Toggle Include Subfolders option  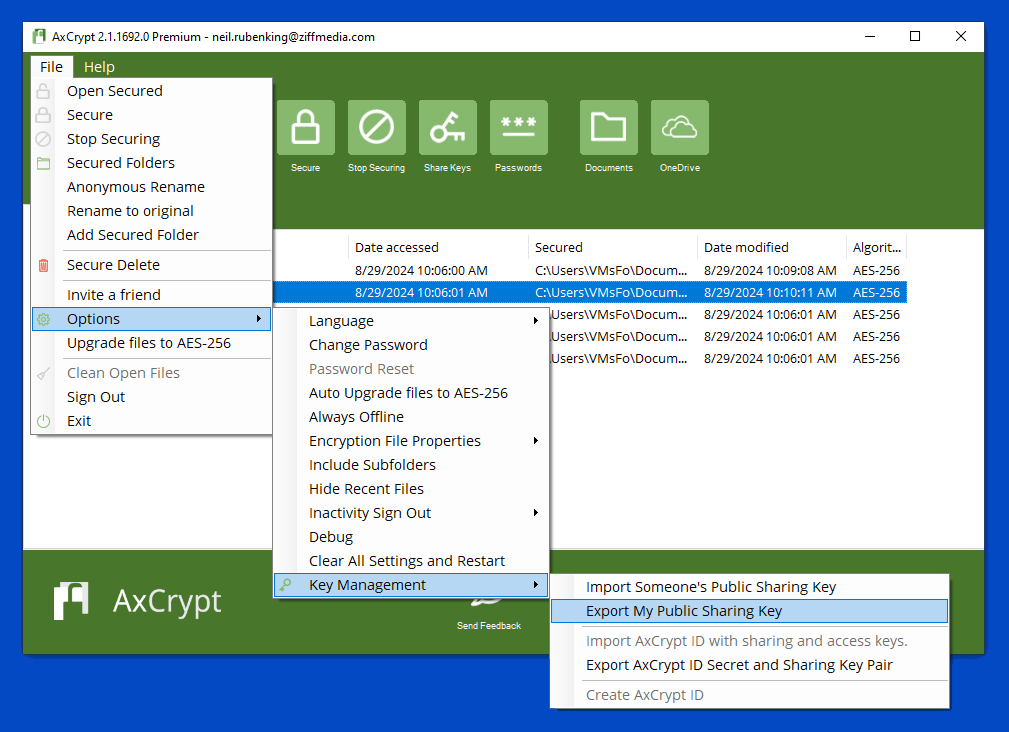(370, 464)
